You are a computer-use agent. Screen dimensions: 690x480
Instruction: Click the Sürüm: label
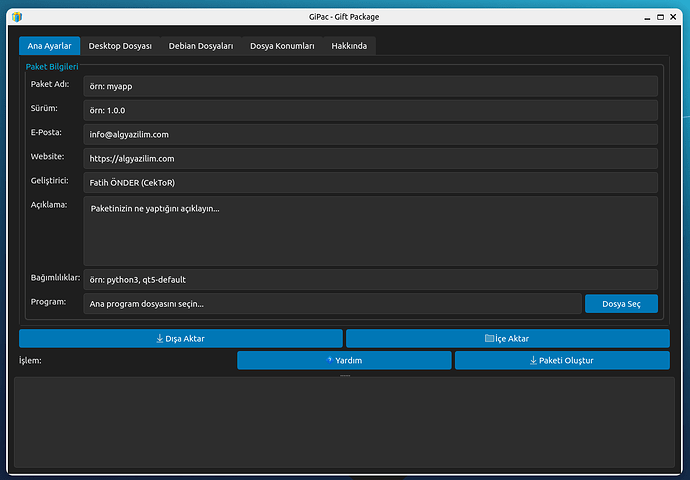pos(44,108)
